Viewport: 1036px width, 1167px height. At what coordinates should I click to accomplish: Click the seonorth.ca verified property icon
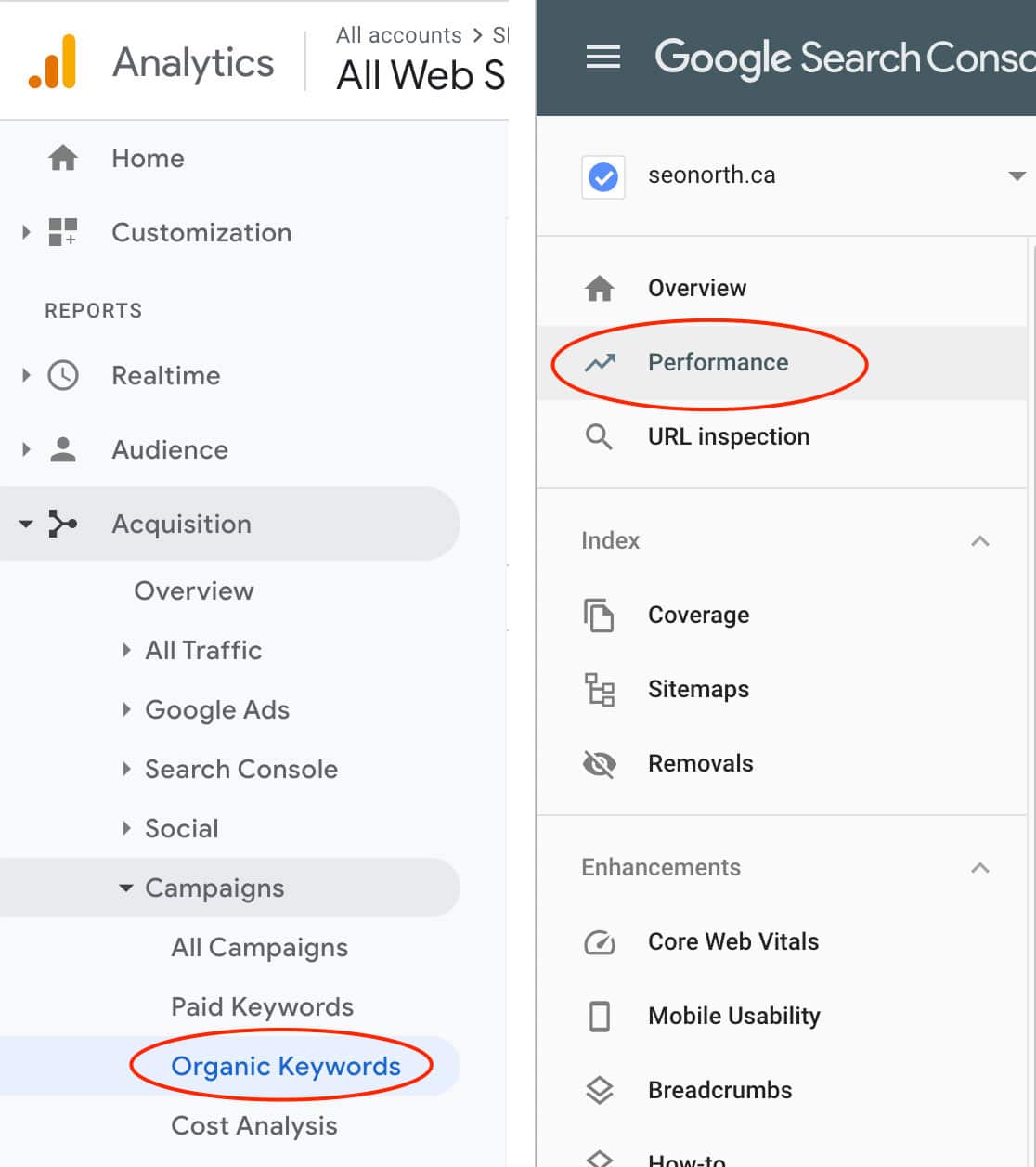pyautogui.click(x=603, y=176)
